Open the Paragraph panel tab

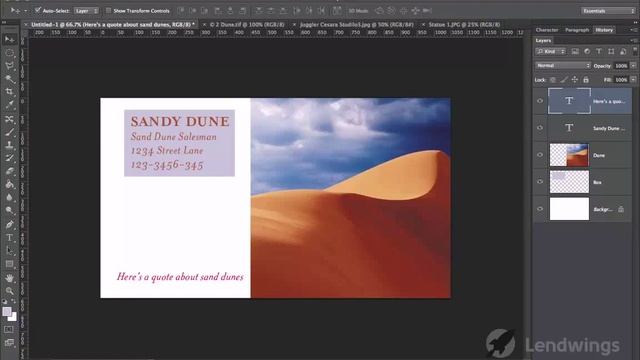coord(577,30)
